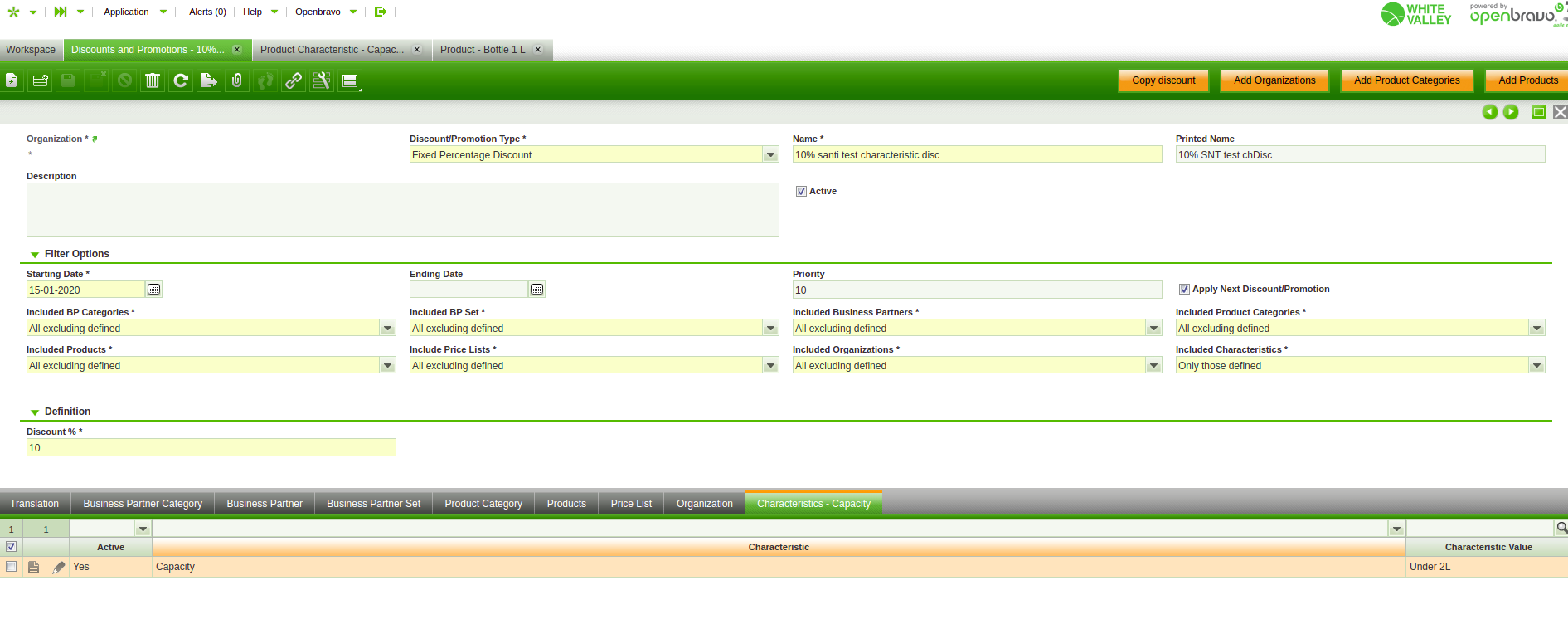Click the Discount % input field

click(x=211, y=448)
